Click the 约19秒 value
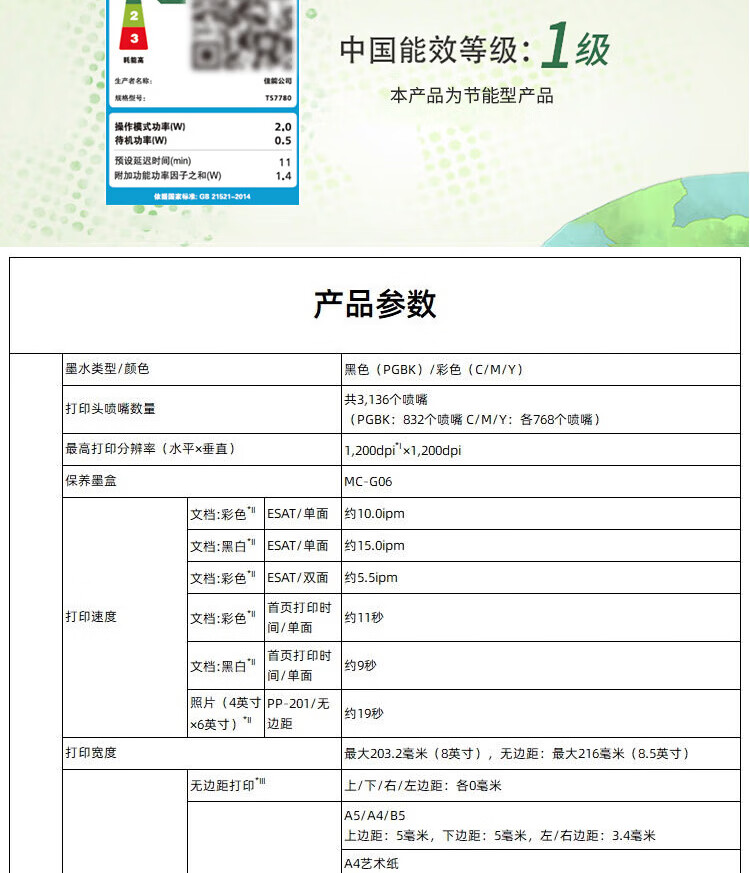The width and height of the screenshot is (750, 873). tap(364, 713)
